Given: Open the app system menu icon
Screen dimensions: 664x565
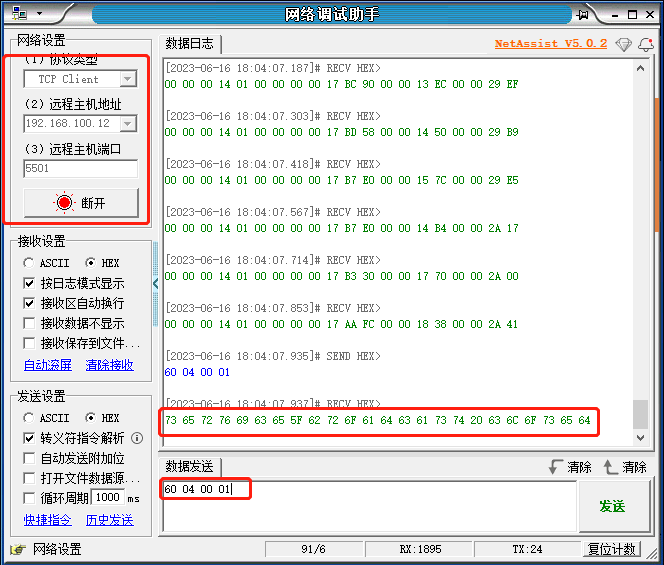Looking at the screenshot, I should [x=19, y=14].
